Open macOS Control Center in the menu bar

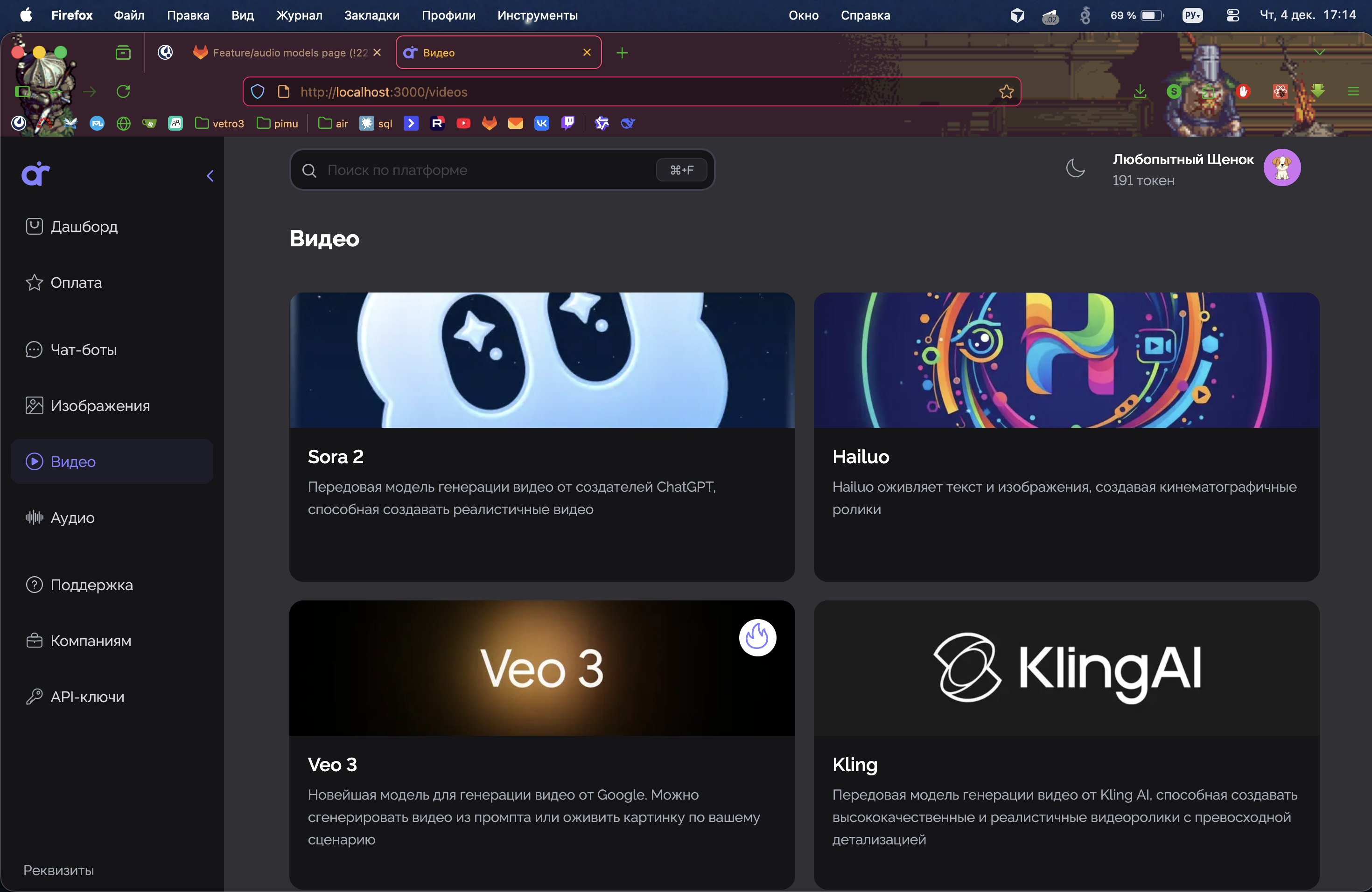1232,15
